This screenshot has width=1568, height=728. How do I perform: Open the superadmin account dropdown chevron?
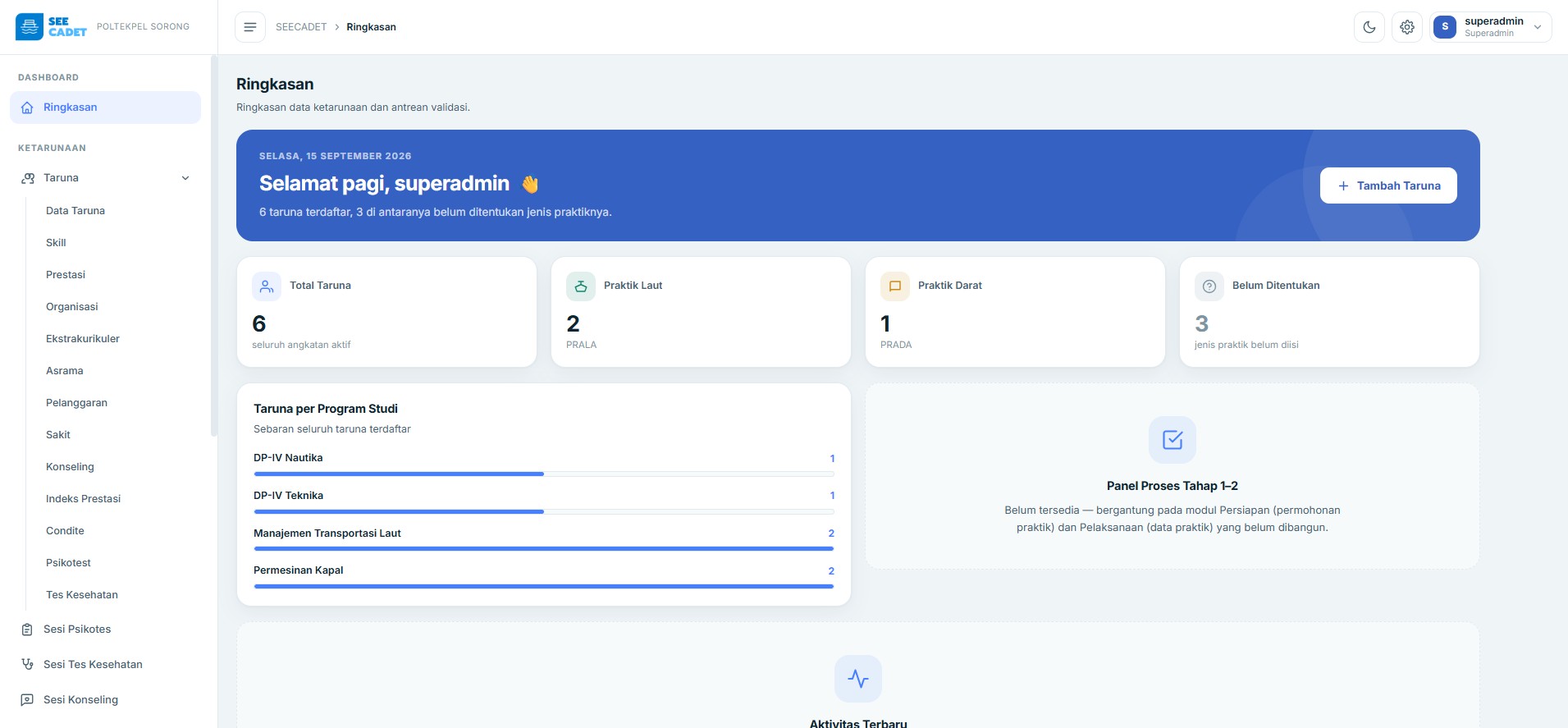click(x=1538, y=27)
